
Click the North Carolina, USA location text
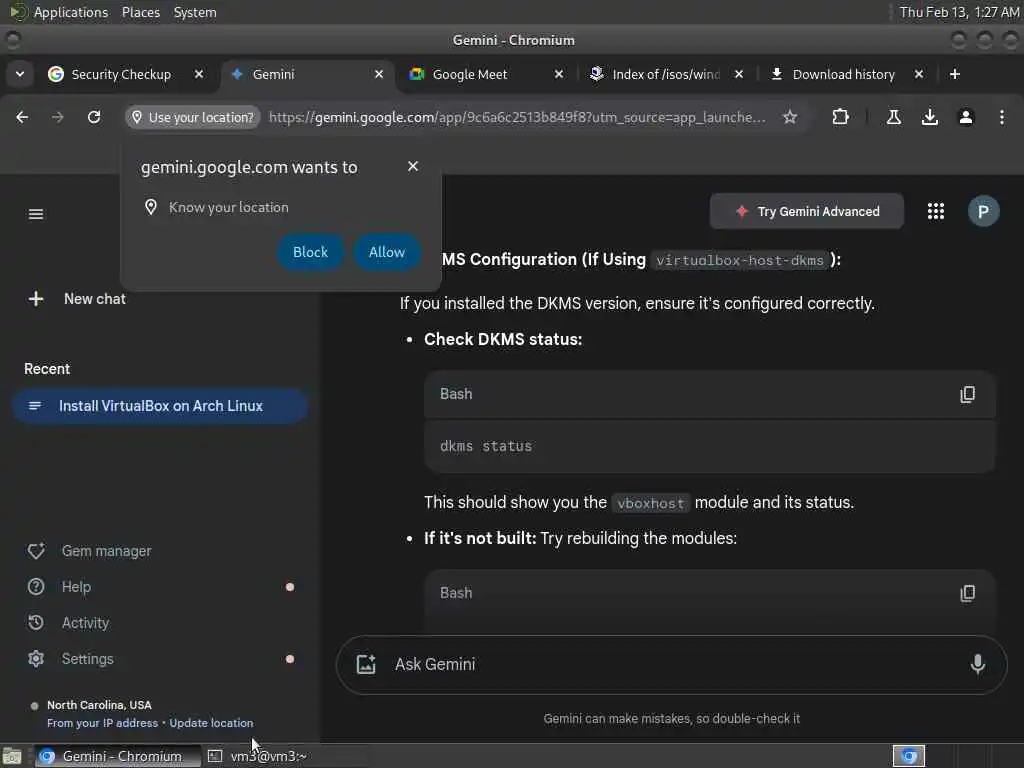(99, 705)
